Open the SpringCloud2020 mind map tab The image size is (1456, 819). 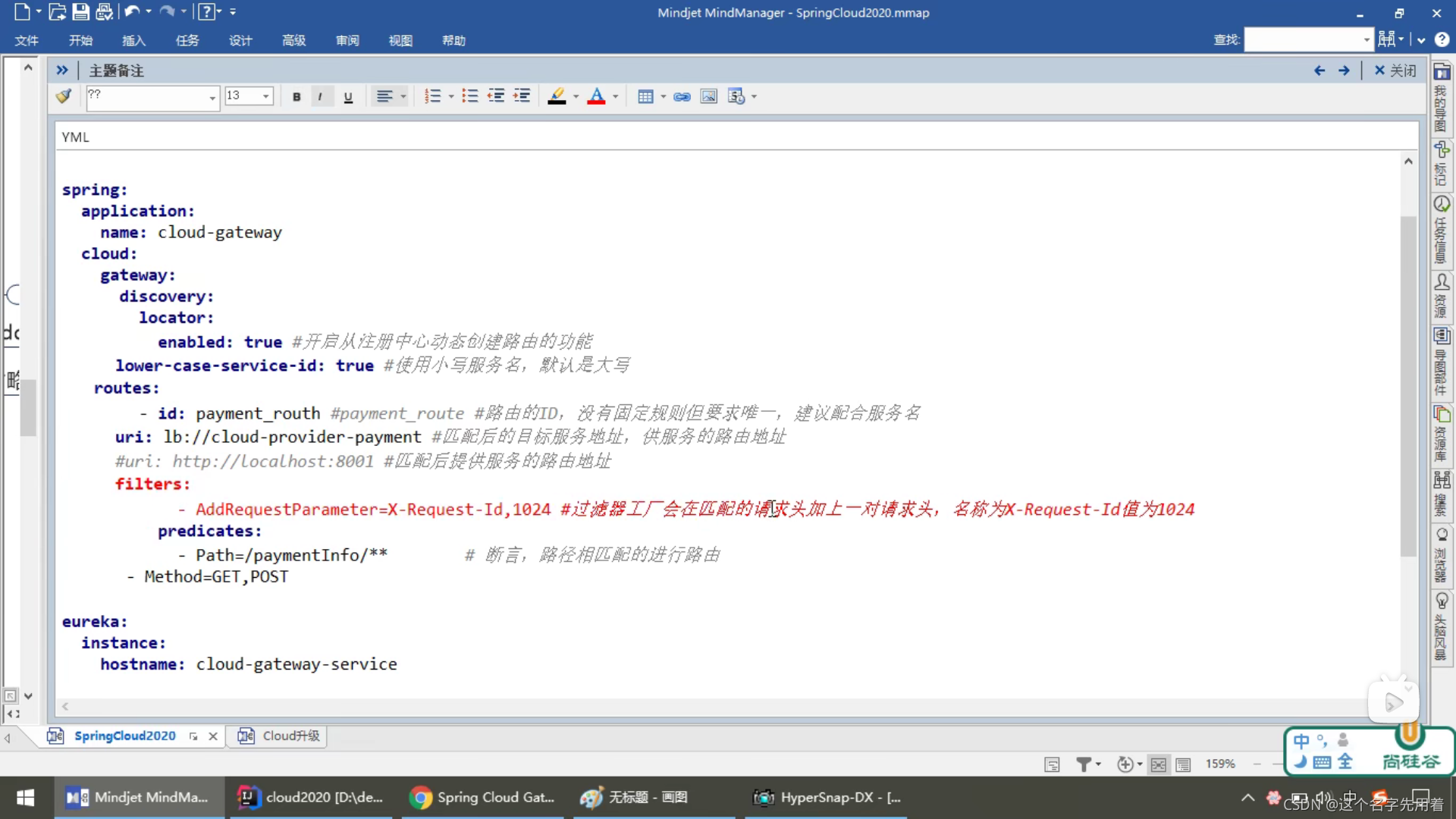[124, 735]
